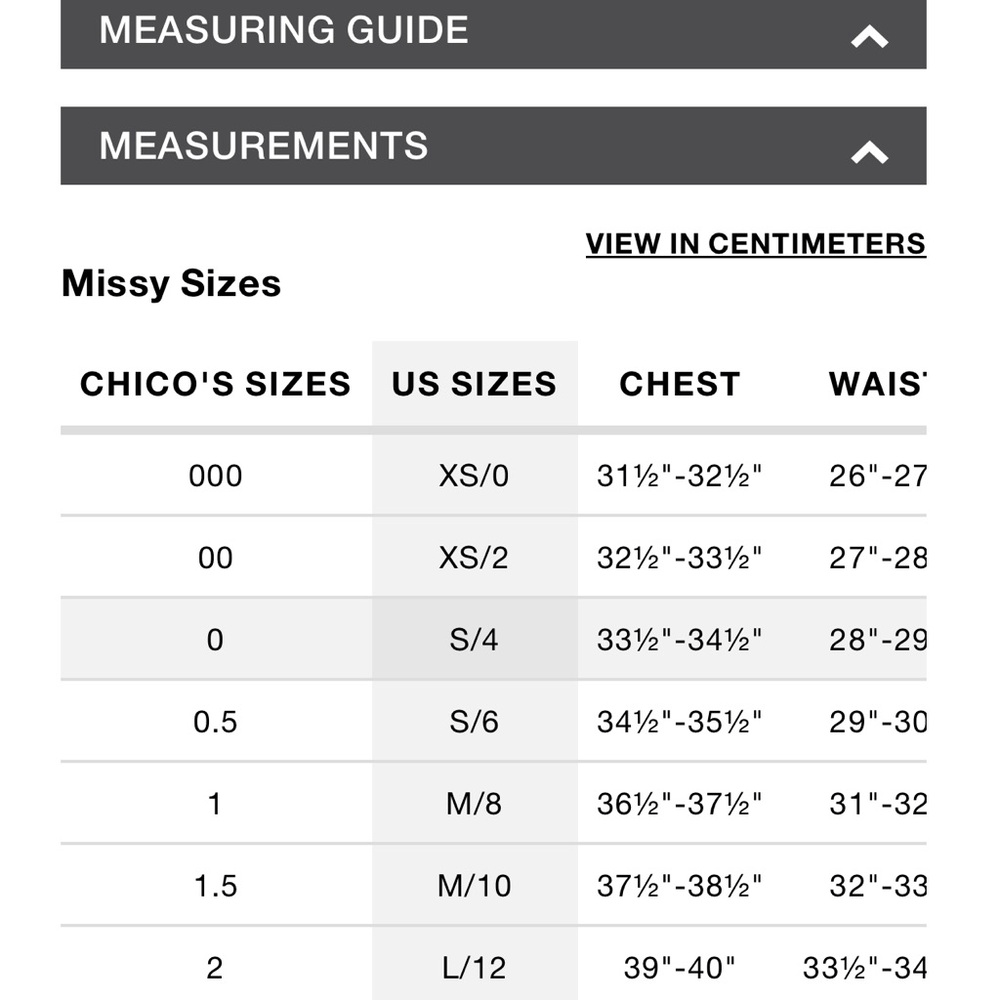Collapse the Measurements section chevron arrow
Screen dimensions: 1000x1000
click(869, 152)
